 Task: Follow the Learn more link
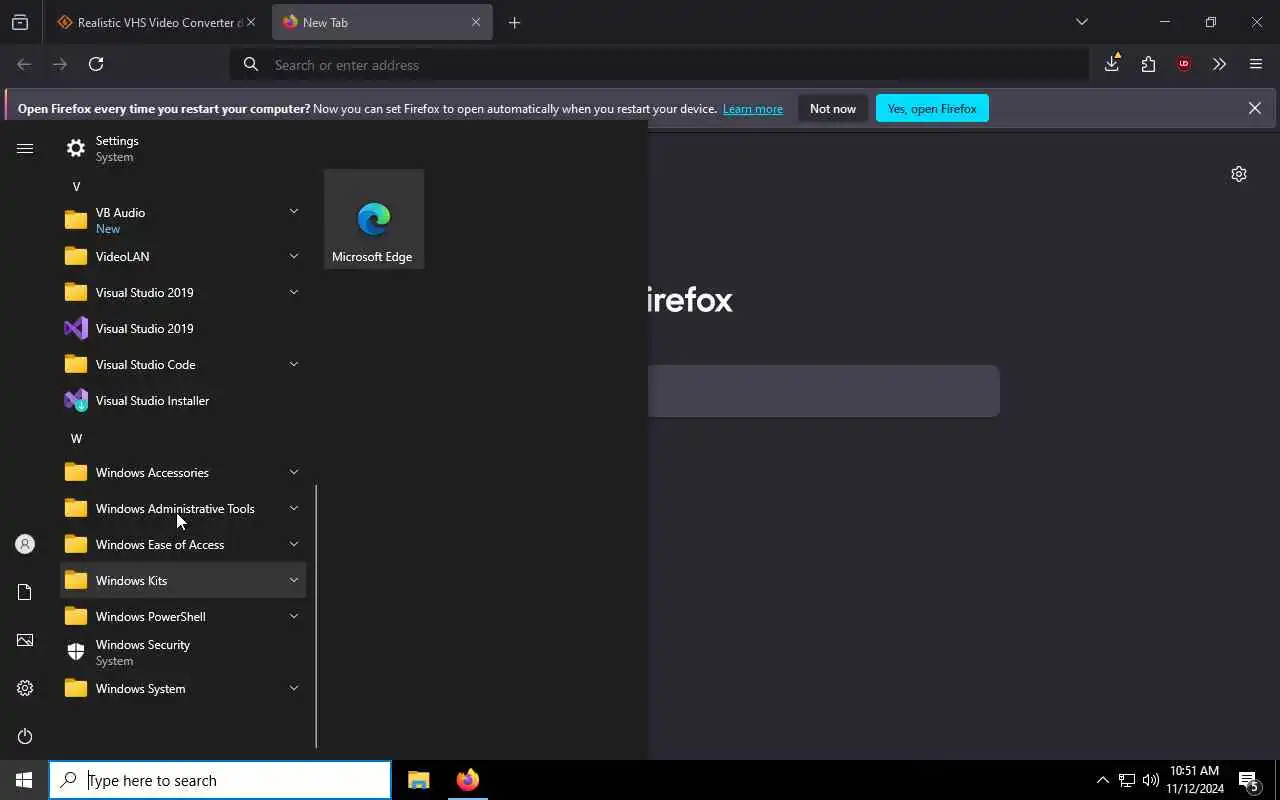pyautogui.click(x=753, y=109)
